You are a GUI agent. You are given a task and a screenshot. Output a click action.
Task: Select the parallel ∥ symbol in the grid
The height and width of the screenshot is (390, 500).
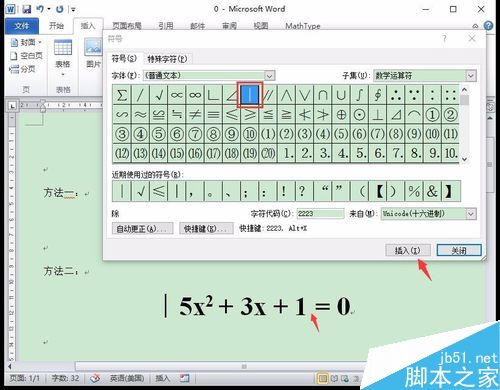[268, 95]
